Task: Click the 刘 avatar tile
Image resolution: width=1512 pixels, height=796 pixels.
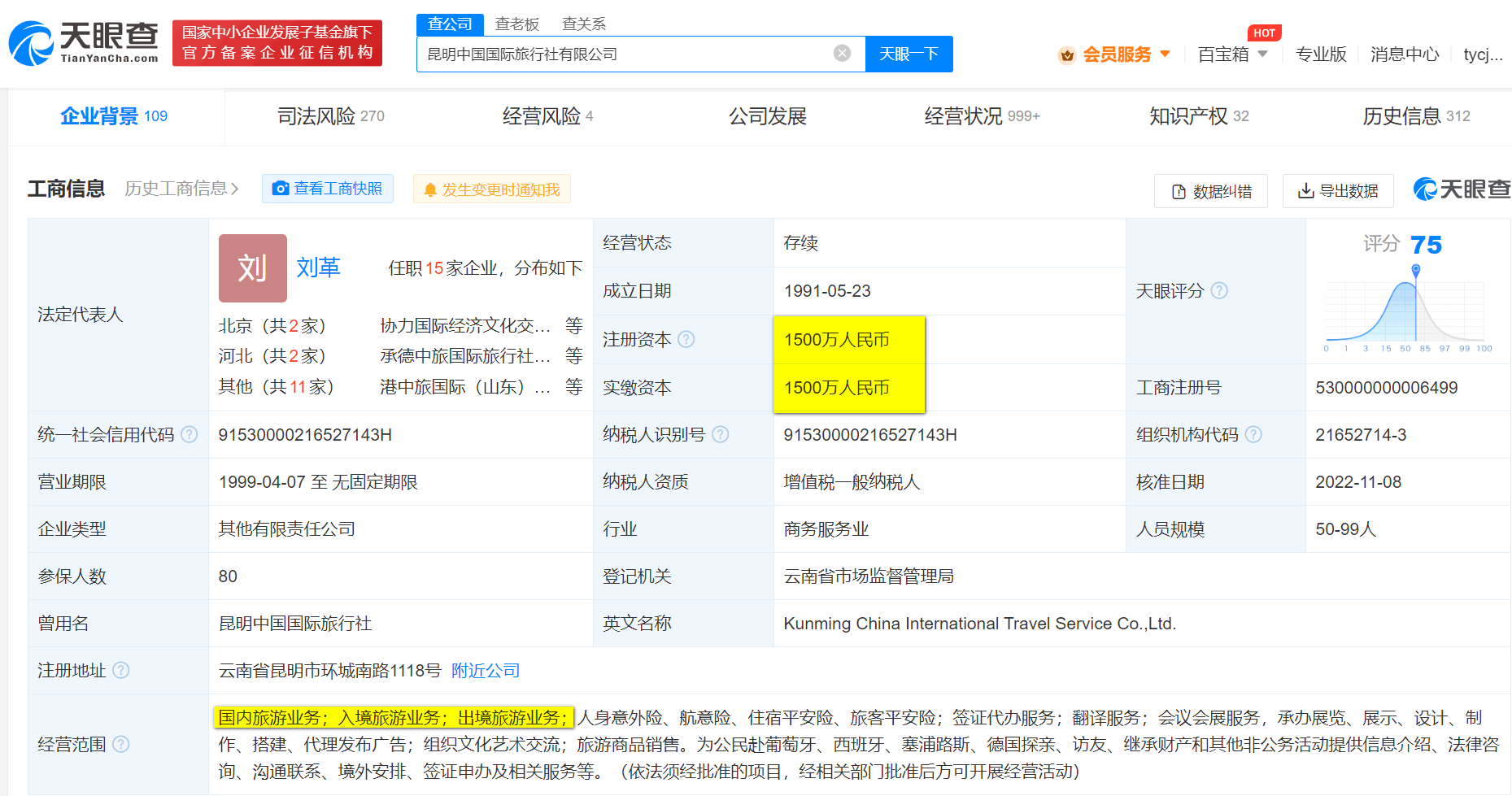Action: point(253,268)
